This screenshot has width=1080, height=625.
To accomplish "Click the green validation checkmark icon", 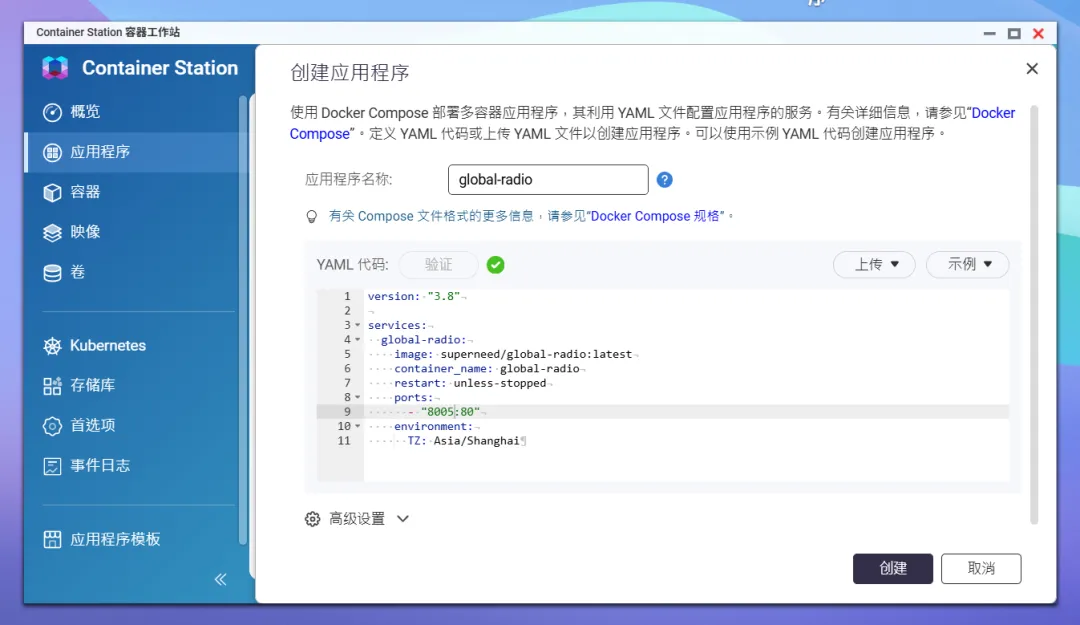I will (495, 265).
